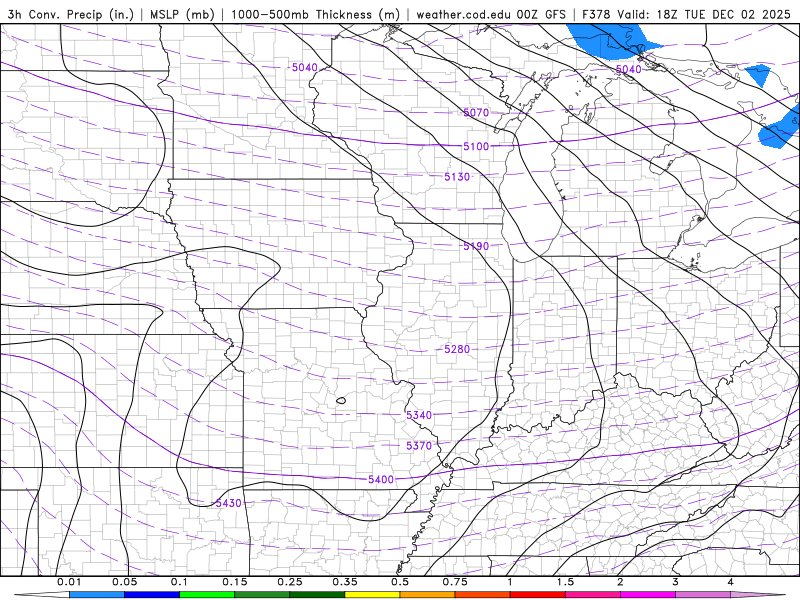Viewport: 800px width, 600px height.
Task: Click the 1.5 legend value
Action: point(565,582)
